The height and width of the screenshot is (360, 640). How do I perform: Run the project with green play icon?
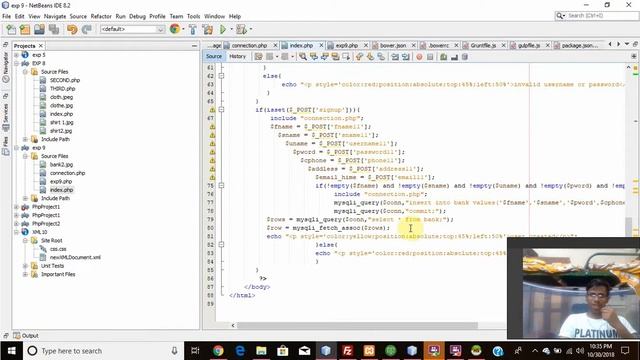[x=223, y=29]
